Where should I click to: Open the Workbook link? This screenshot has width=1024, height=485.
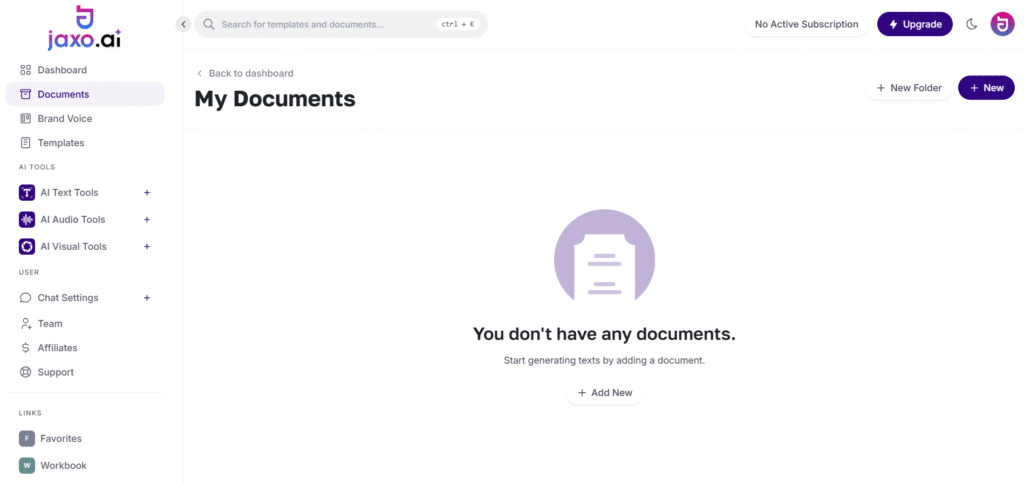[85, 465]
